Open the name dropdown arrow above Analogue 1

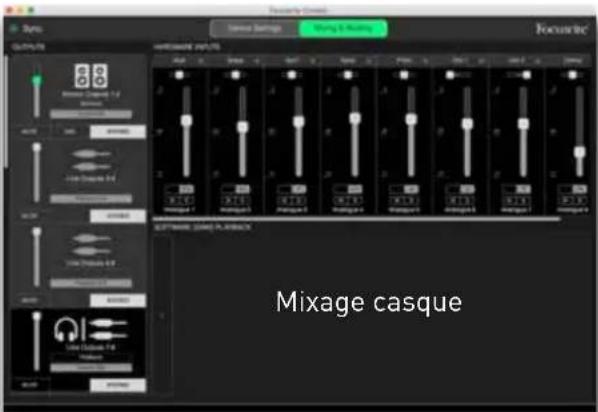tap(201, 61)
